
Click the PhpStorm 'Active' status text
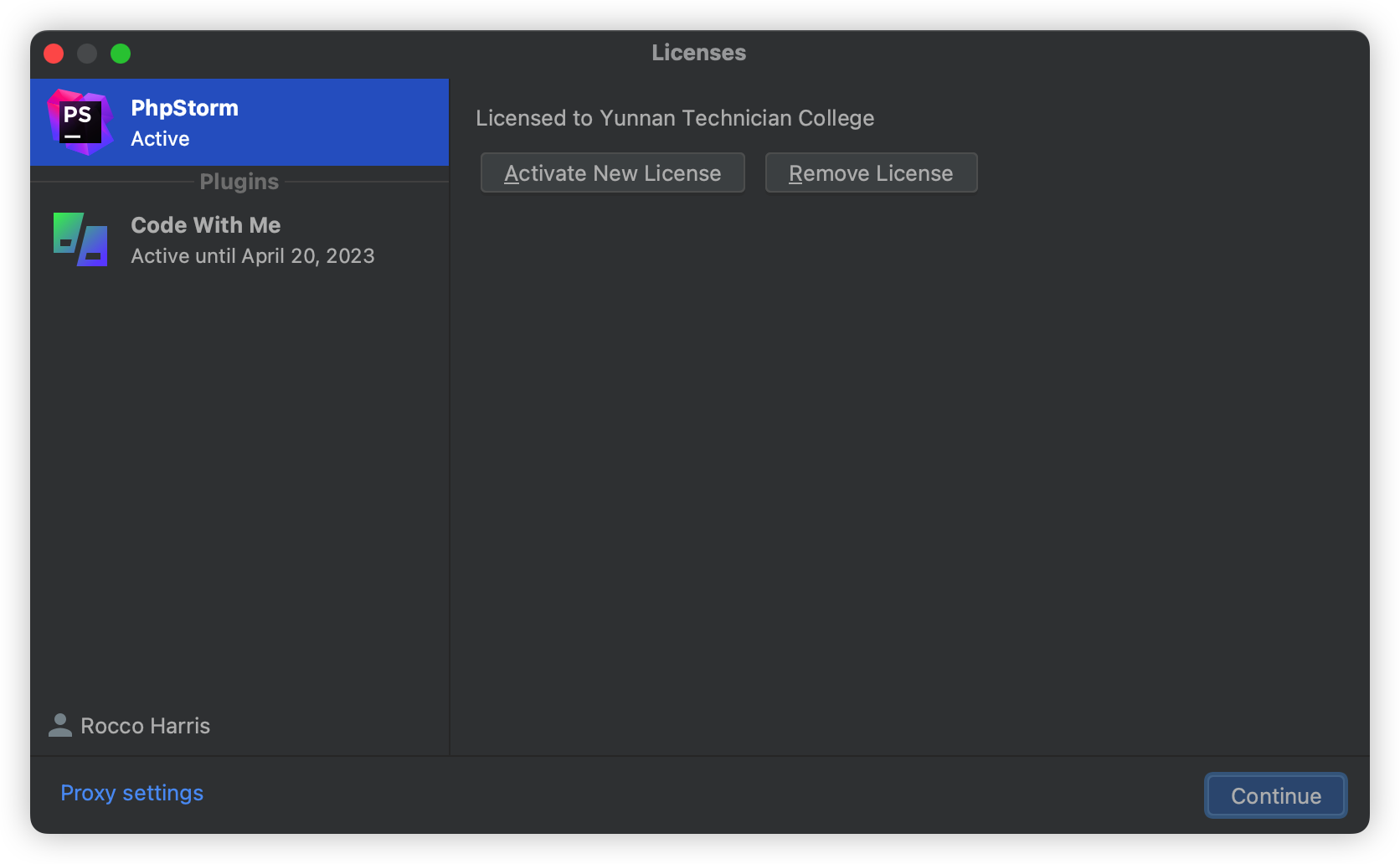160,139
